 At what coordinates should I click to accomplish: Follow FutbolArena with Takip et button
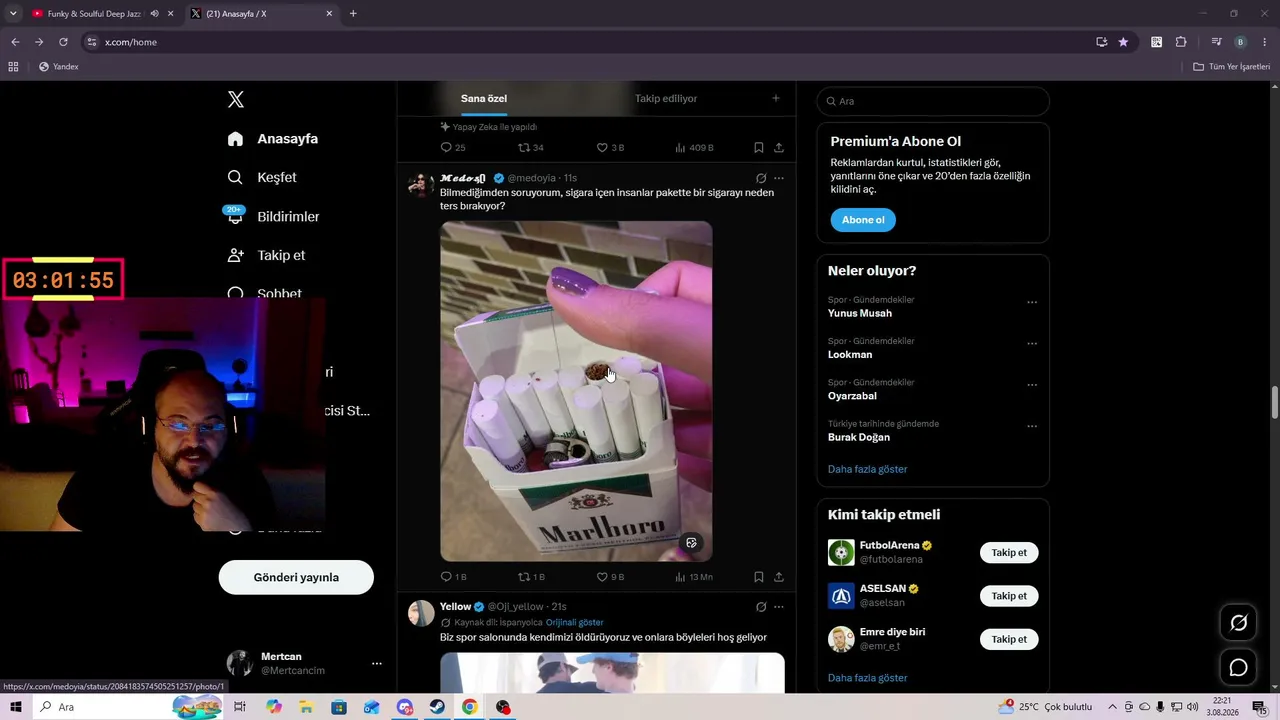[1009, 553]
